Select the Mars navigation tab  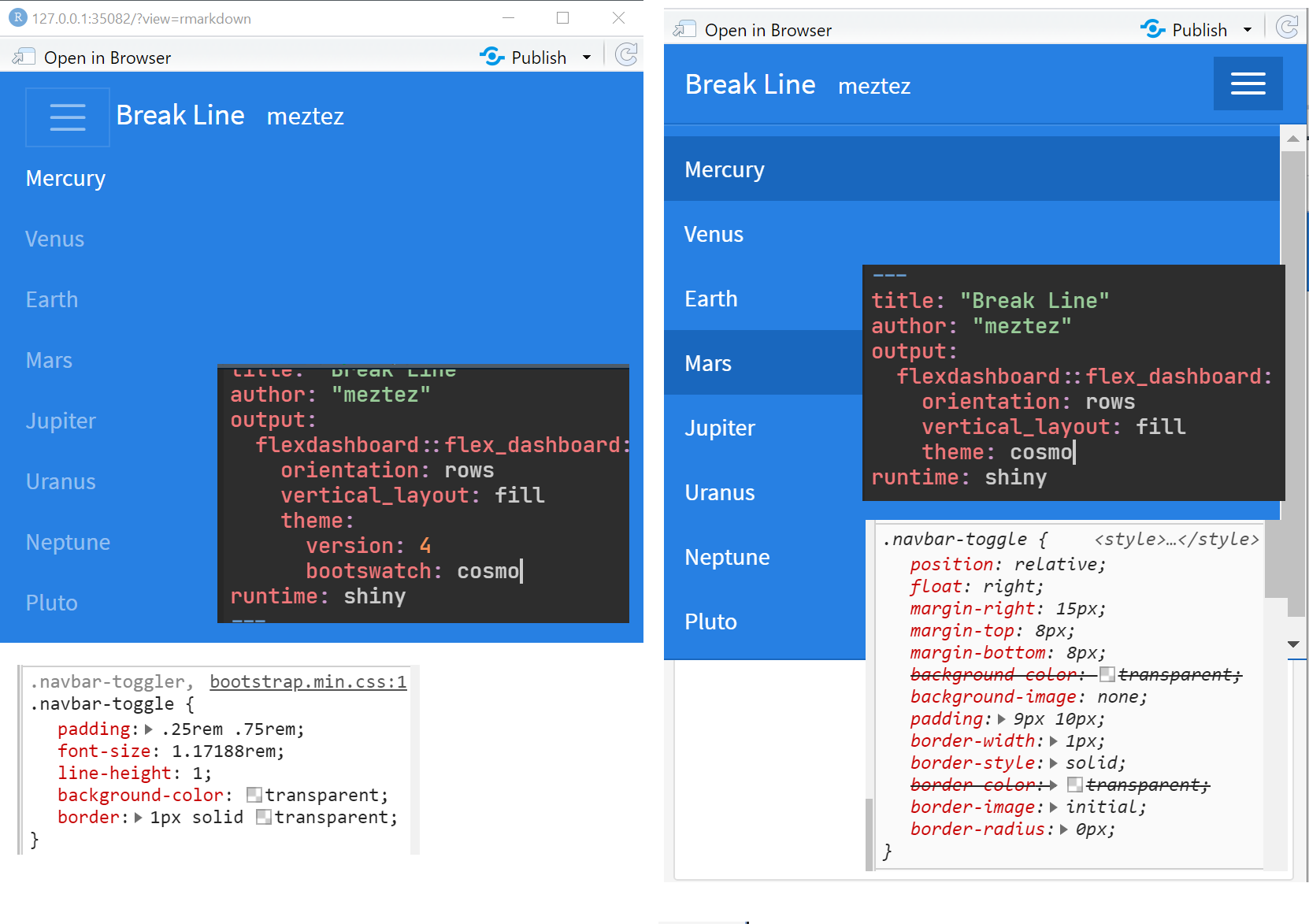point(708,363)
